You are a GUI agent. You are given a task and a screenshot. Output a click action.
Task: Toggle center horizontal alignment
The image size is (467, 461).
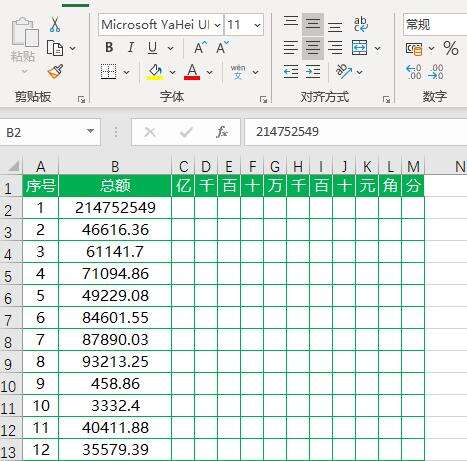313,48
